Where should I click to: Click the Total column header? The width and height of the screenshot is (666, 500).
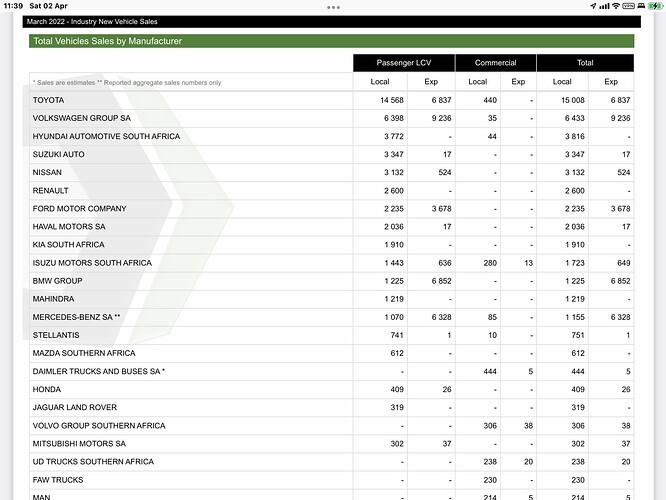[x=585, y=63]
